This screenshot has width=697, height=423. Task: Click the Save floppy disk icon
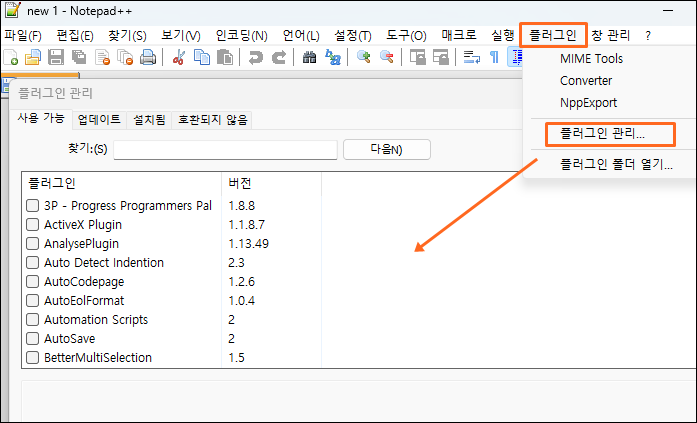pyautogui.click(x=56, y=57)
